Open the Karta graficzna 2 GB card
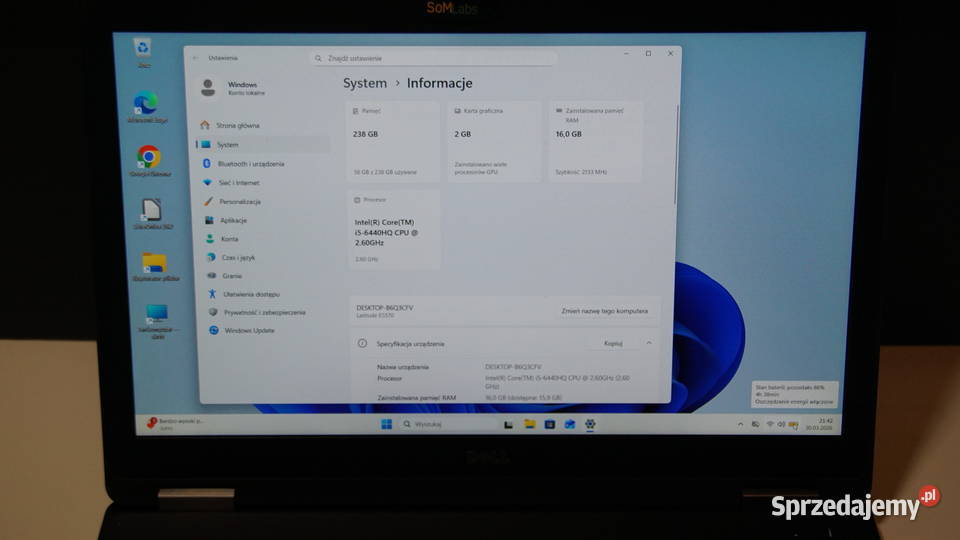The height and width of the screenshot is (540, 960). (x=495, y=141)
